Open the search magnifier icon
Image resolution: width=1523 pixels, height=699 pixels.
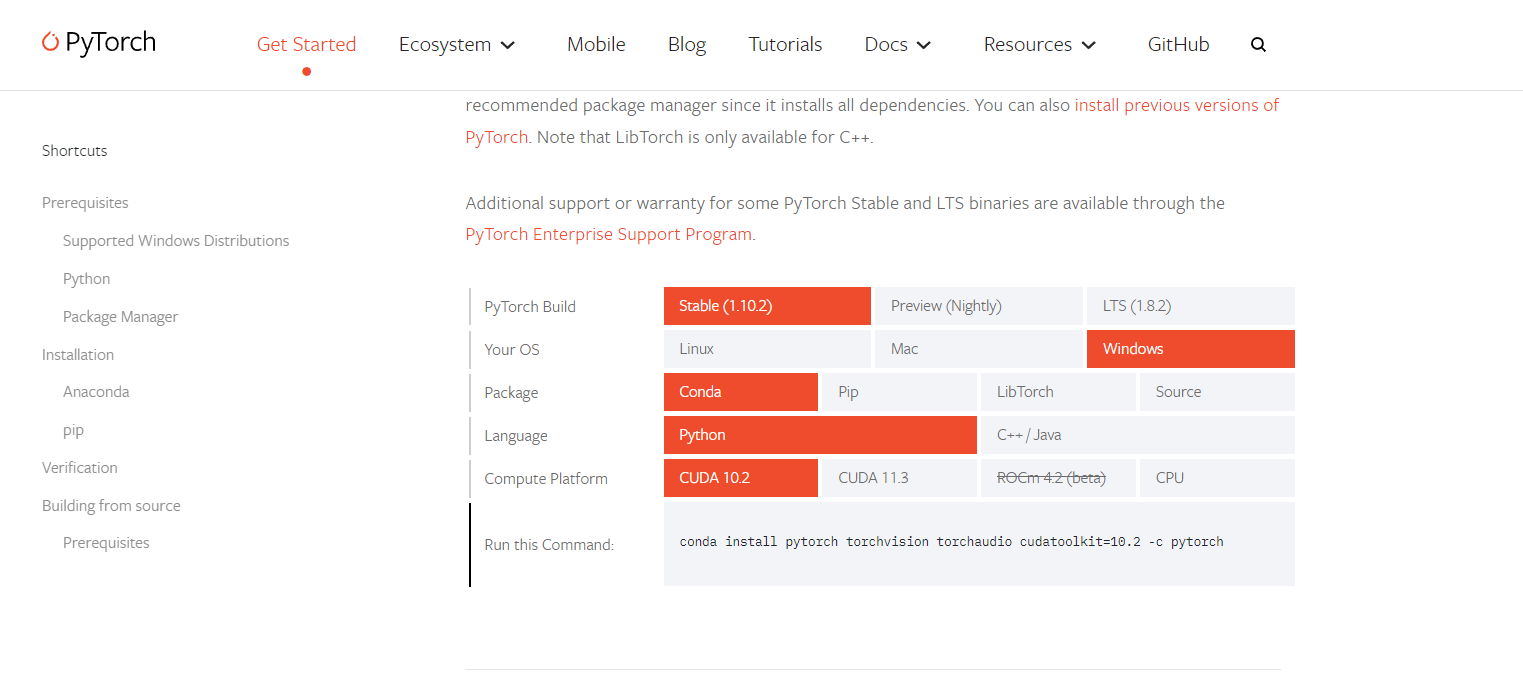pyautogui.click(x=1258, y=45)
